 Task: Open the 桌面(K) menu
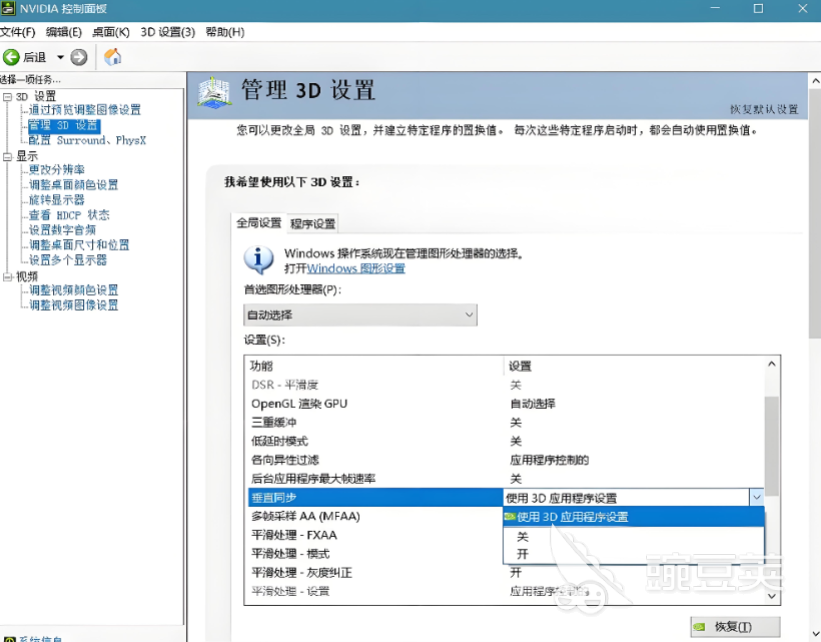[x=110, y=32]
